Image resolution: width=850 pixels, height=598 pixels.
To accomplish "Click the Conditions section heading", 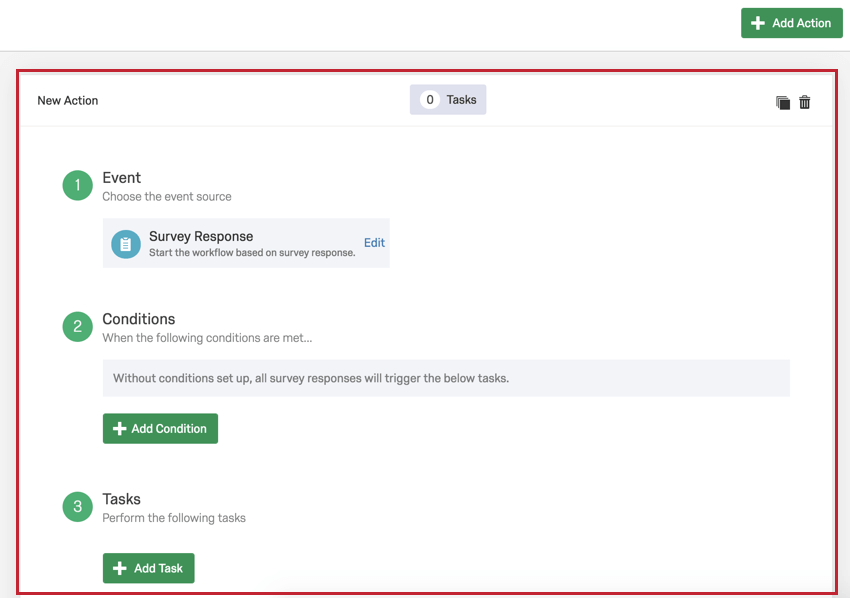I will click(139, 319).
